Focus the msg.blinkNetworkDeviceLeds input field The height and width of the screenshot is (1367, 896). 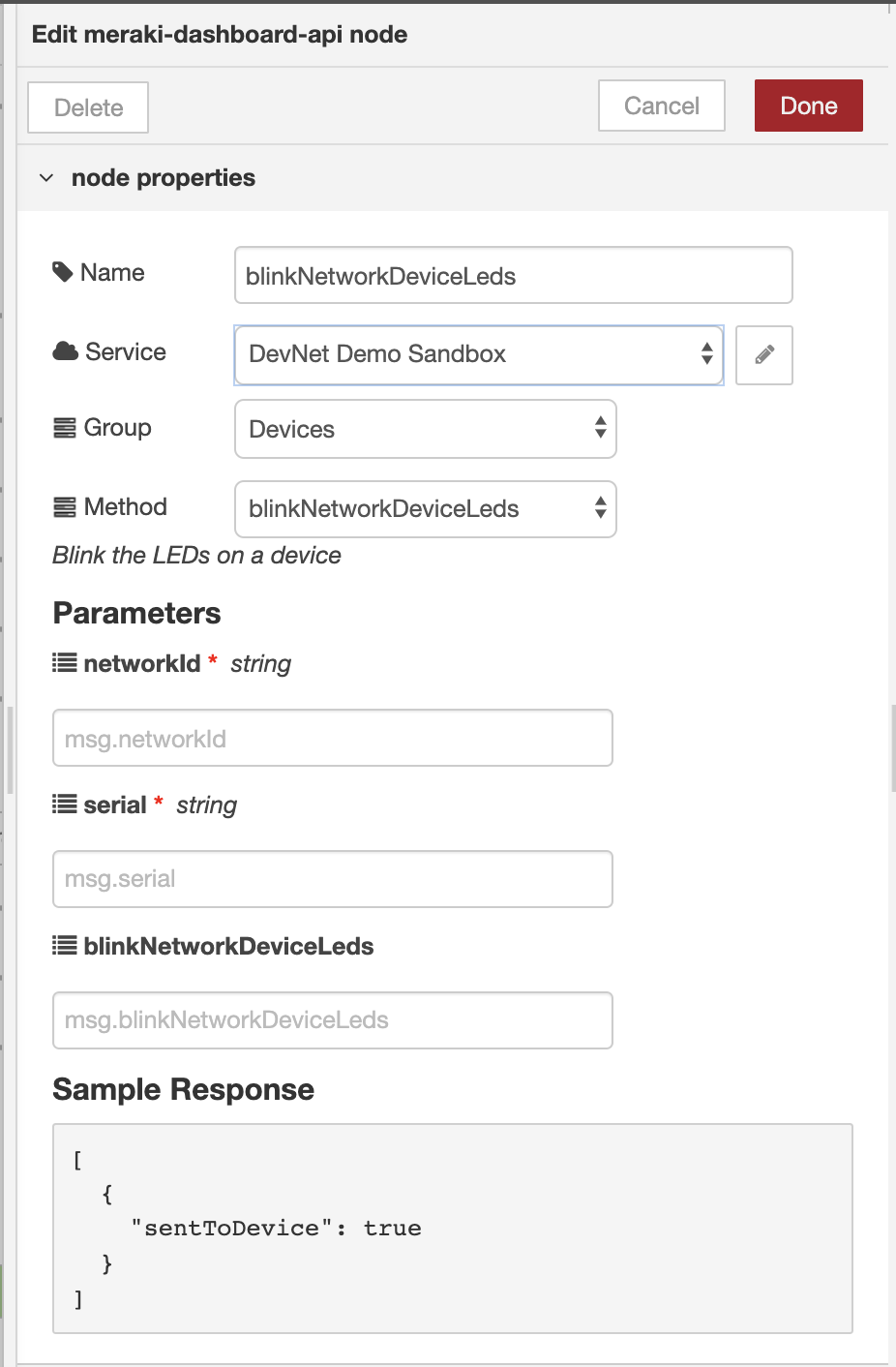click(x=333, y=1020)
